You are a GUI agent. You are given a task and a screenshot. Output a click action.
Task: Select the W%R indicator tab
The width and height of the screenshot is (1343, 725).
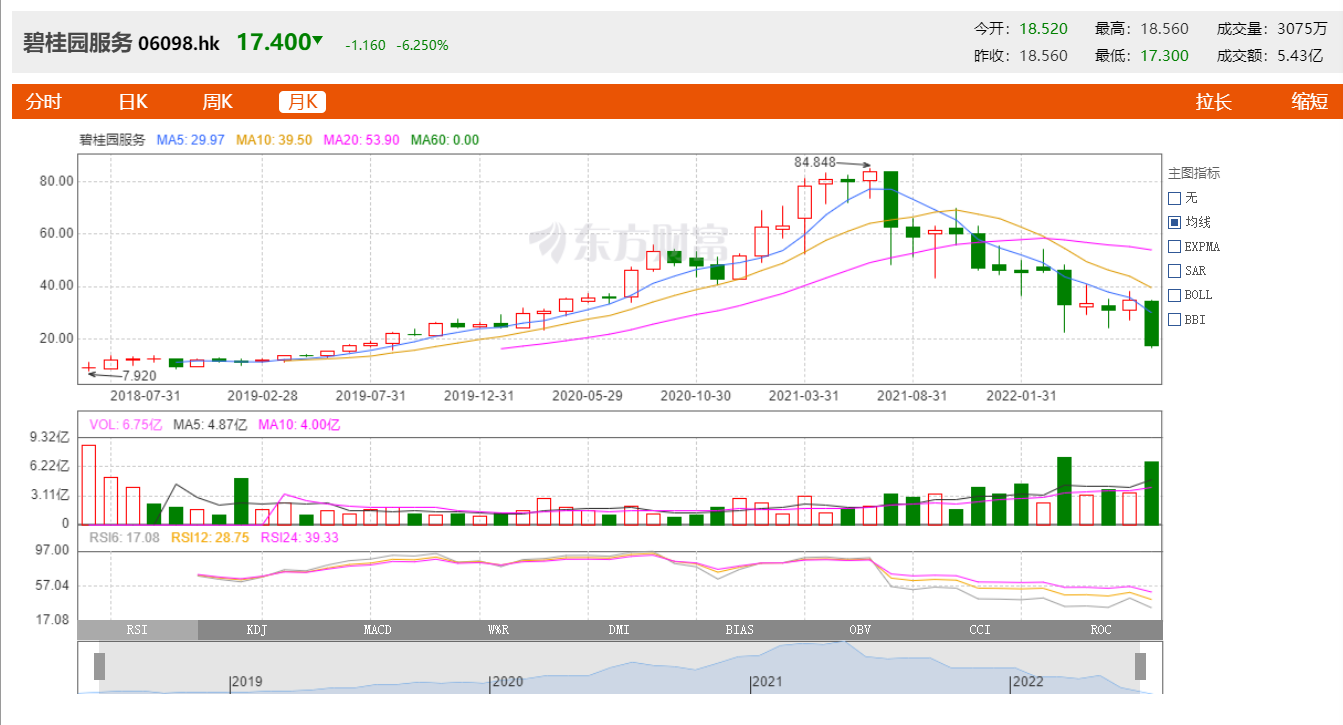pyautogui.click(x=499, y=630)
